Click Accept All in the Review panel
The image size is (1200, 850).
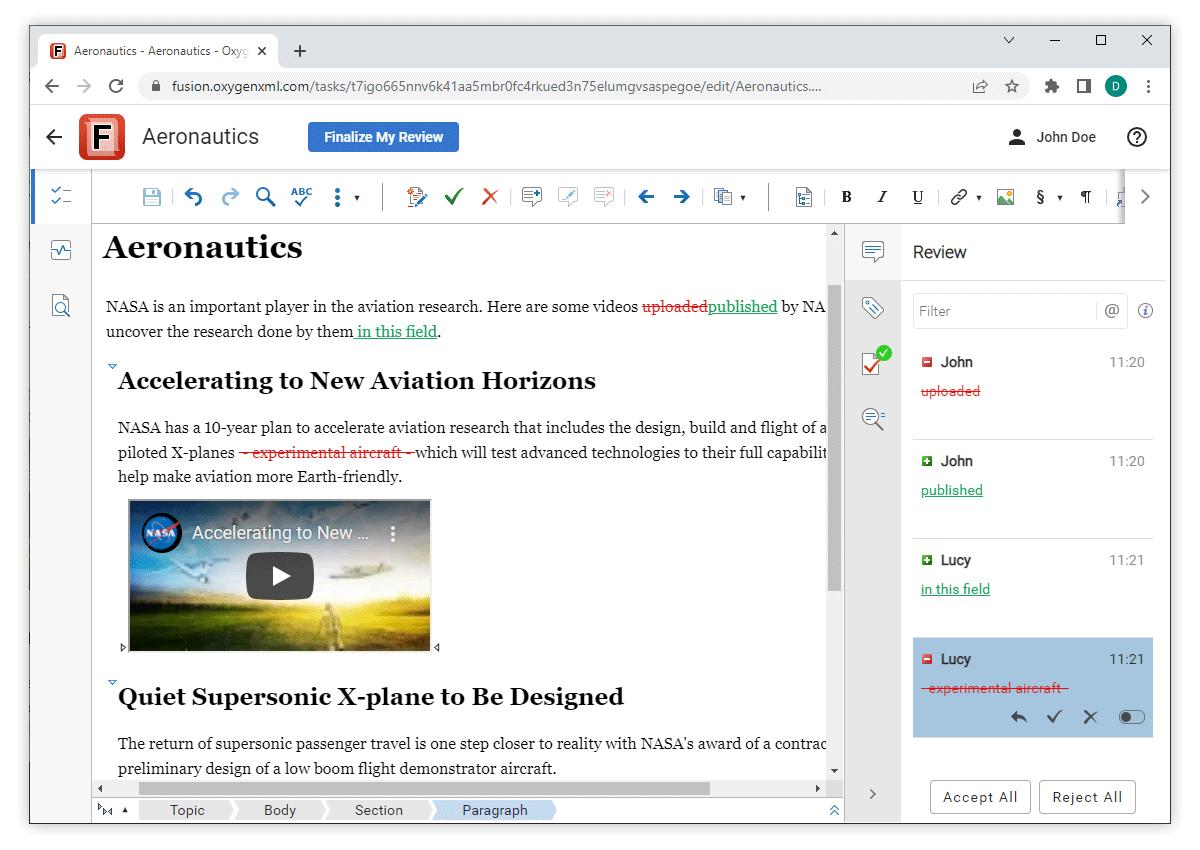click(980, 797)
